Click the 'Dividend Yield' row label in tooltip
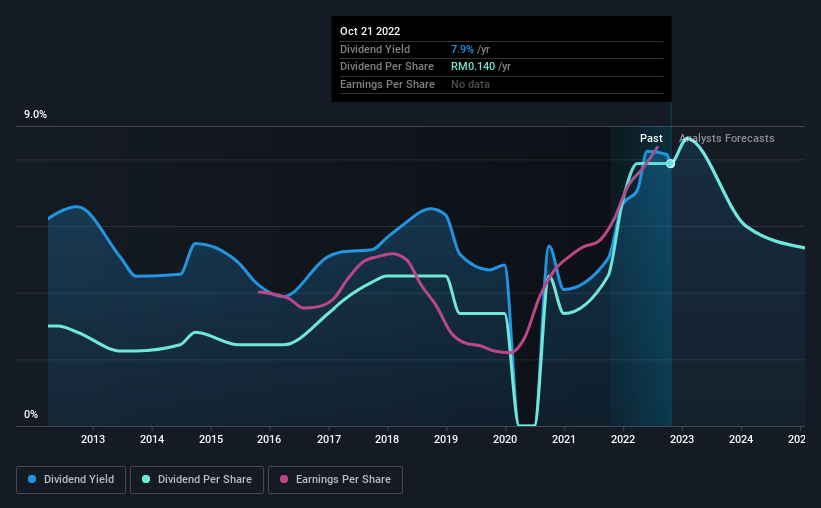The image size is (821, 508). [375, 49]
